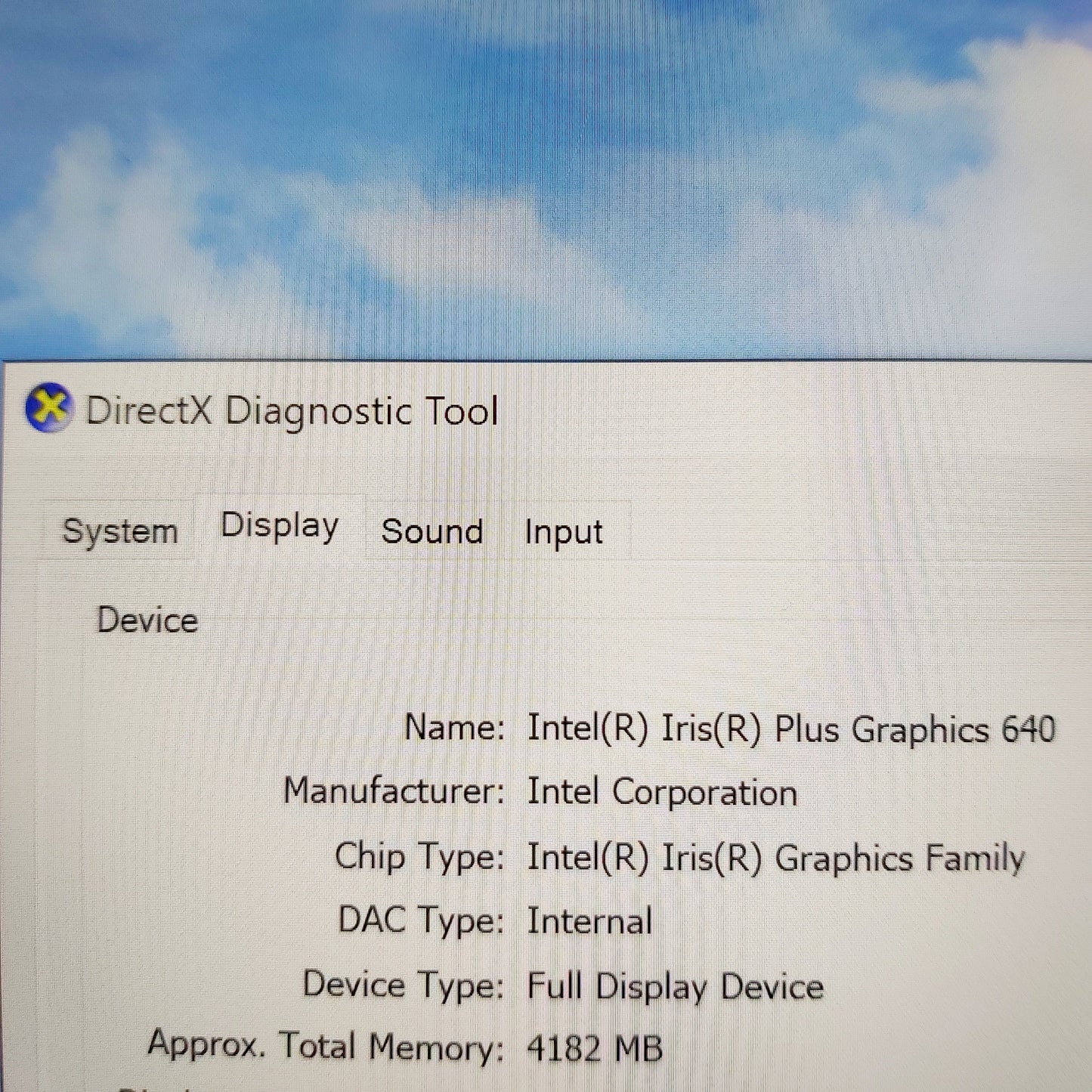Click the Manufacturer label text
The height and width of the screenshot is (1092, 1092).
pyautogui.click(x=398, y=793)
